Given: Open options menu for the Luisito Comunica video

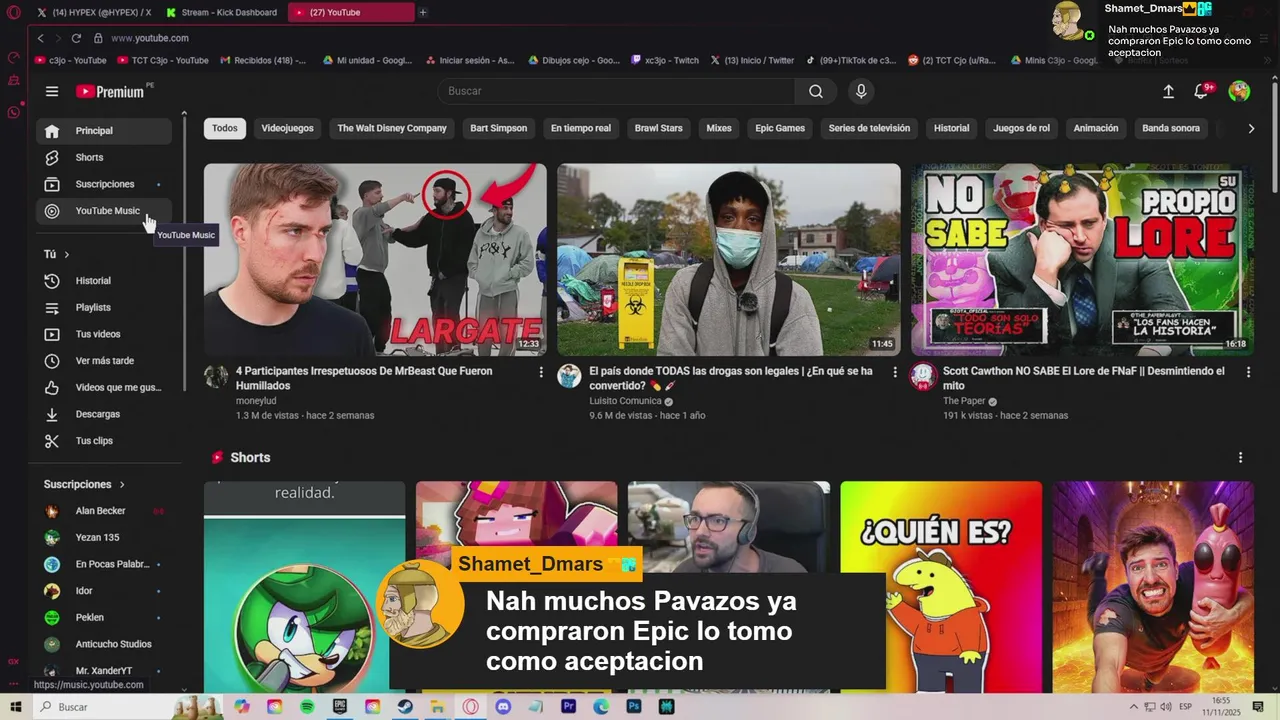Looking at the screenshot, I should (x=894, y=372).
